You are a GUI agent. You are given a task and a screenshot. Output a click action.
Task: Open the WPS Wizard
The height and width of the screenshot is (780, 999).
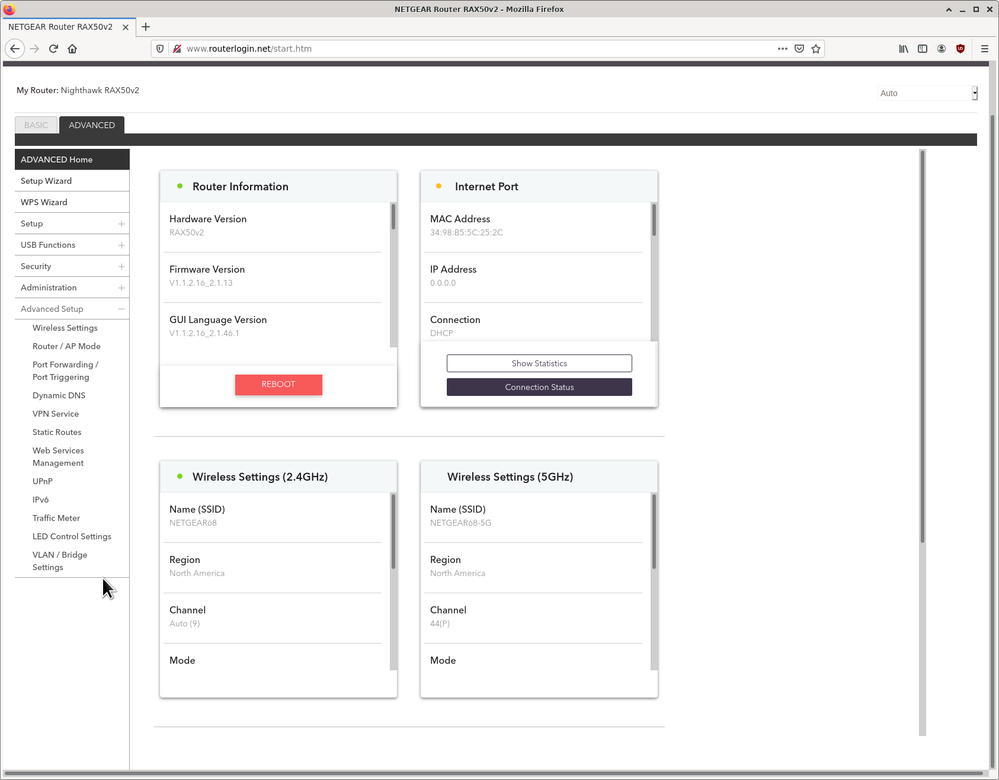click(72, 202)
